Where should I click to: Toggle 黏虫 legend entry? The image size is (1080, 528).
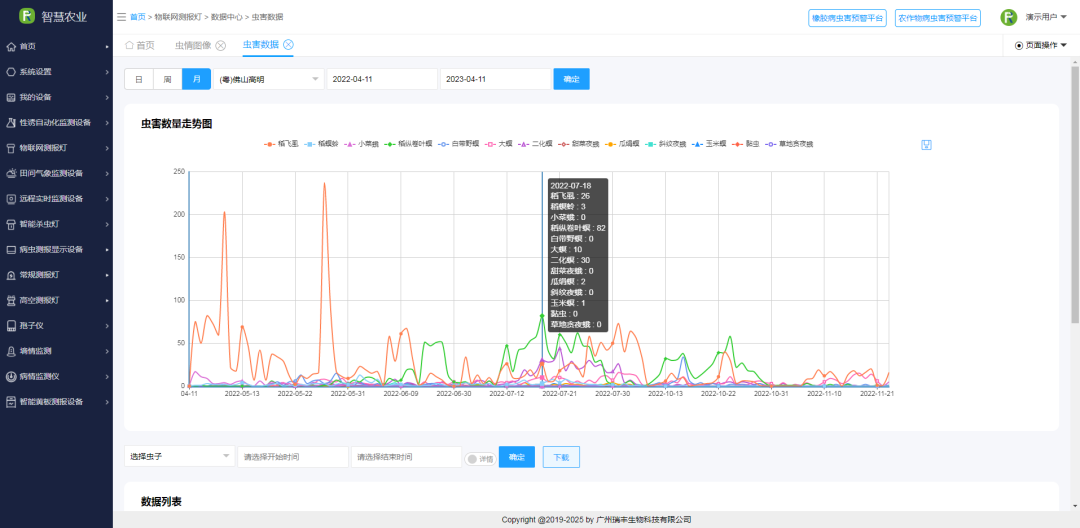(747, 144)
